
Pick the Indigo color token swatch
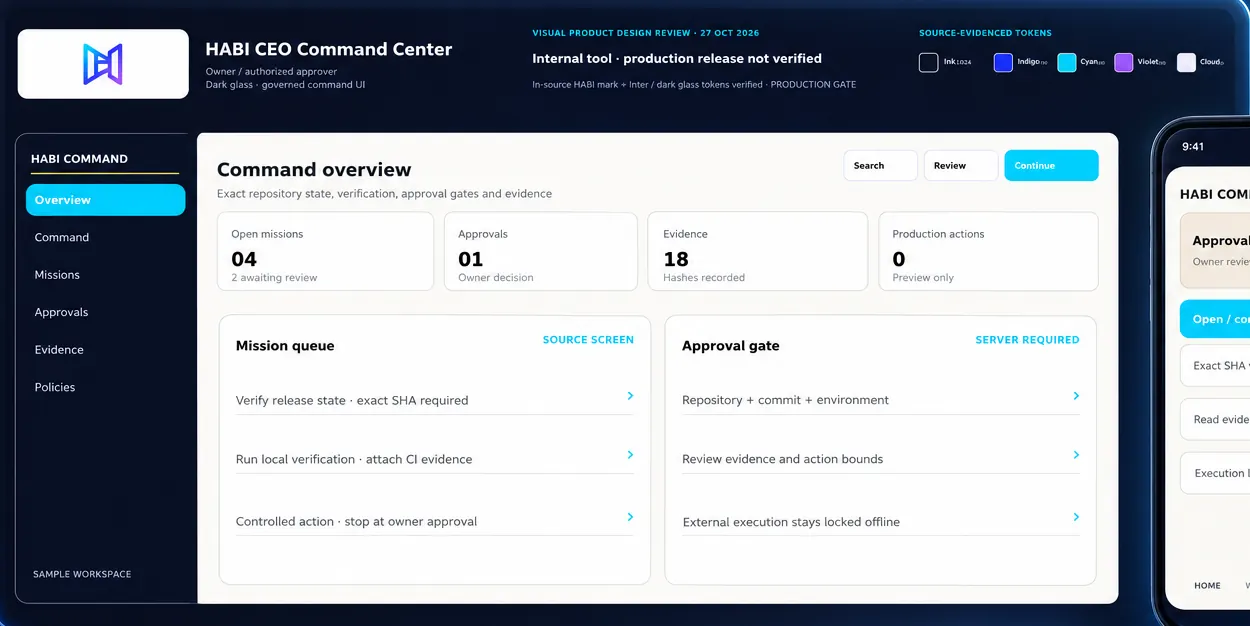click(1003, 63)
